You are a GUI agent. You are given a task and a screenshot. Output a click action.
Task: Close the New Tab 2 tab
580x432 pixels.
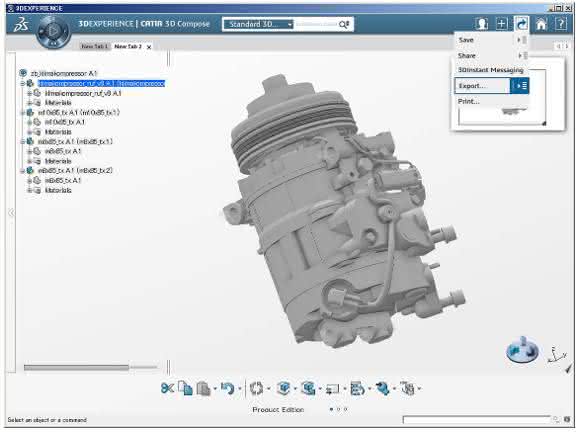pos(149,47)
